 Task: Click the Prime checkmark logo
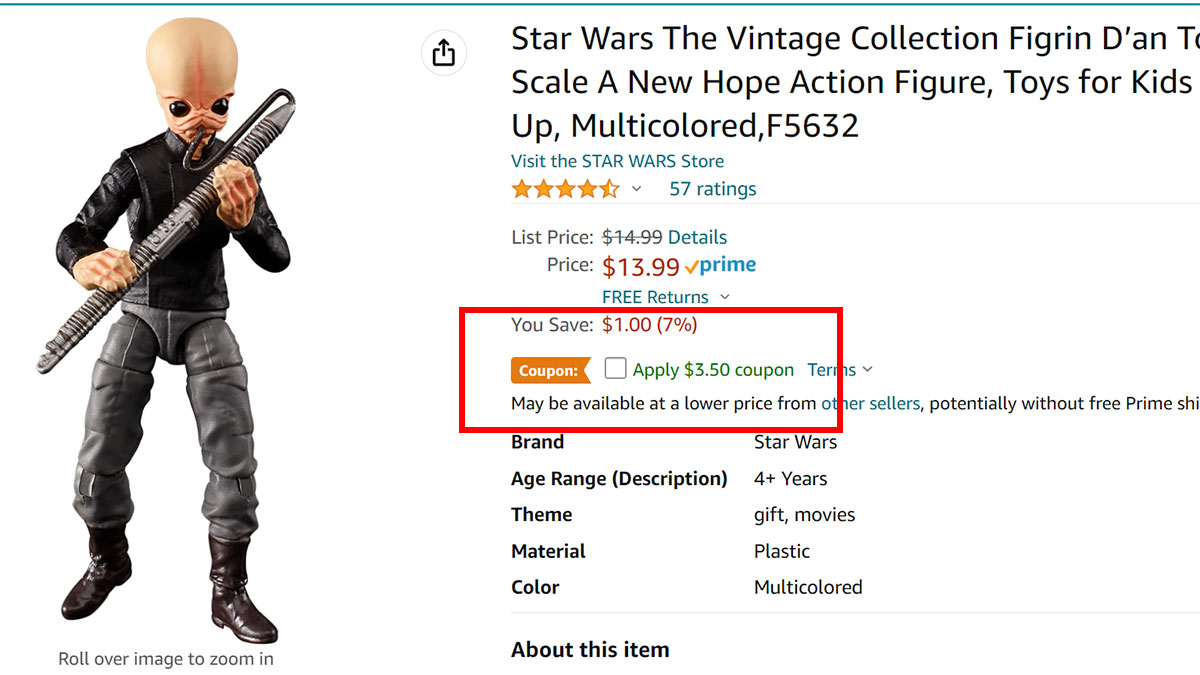(x=720, y=266)
